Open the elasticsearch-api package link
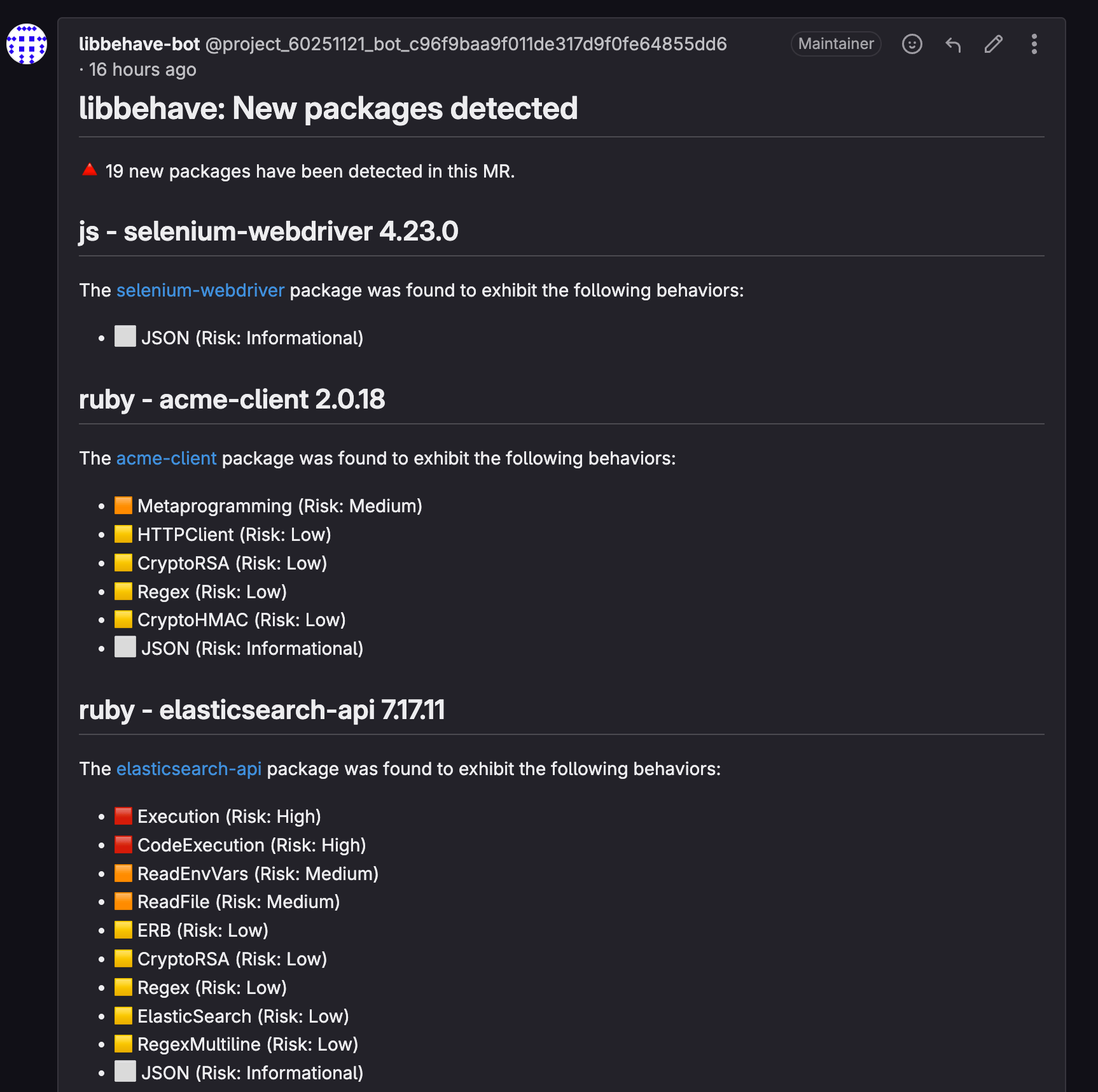The image size is (1098, 1092). click(189, 769)
